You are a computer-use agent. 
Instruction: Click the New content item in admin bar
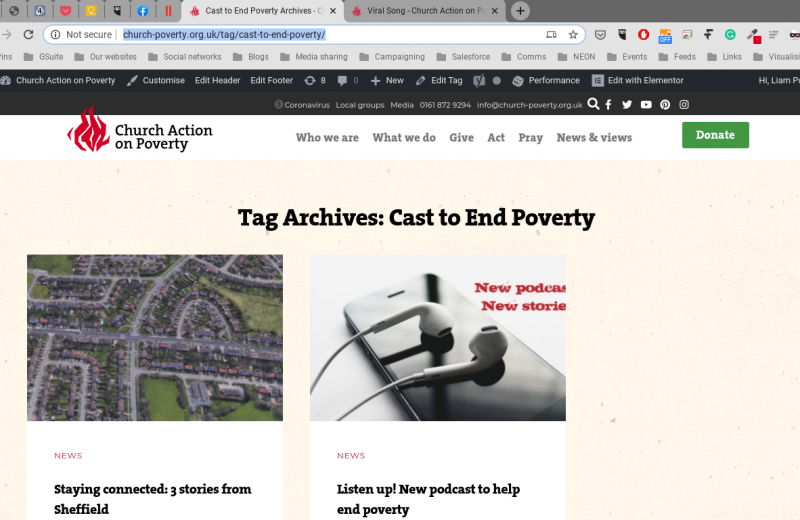click(387, 80)
